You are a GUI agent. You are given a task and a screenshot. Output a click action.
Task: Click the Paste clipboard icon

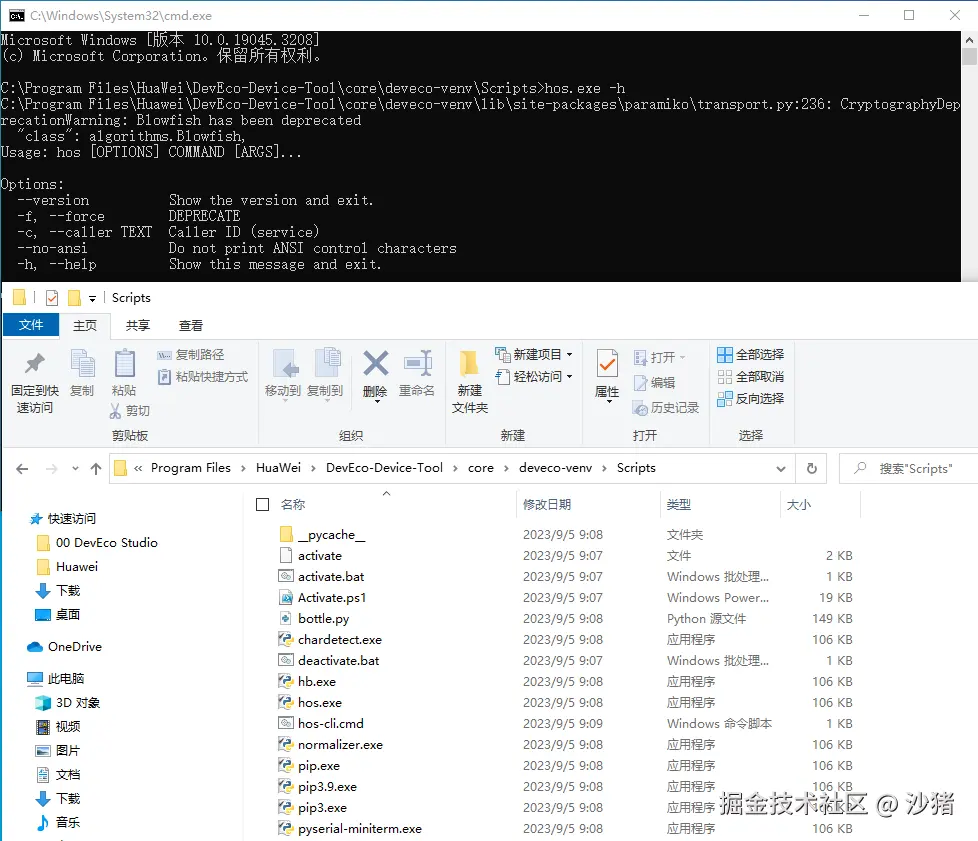(x=124, y=363)
